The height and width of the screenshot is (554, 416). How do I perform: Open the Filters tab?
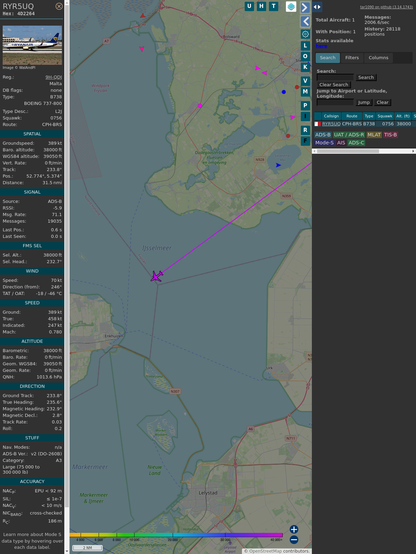[352, 58]
